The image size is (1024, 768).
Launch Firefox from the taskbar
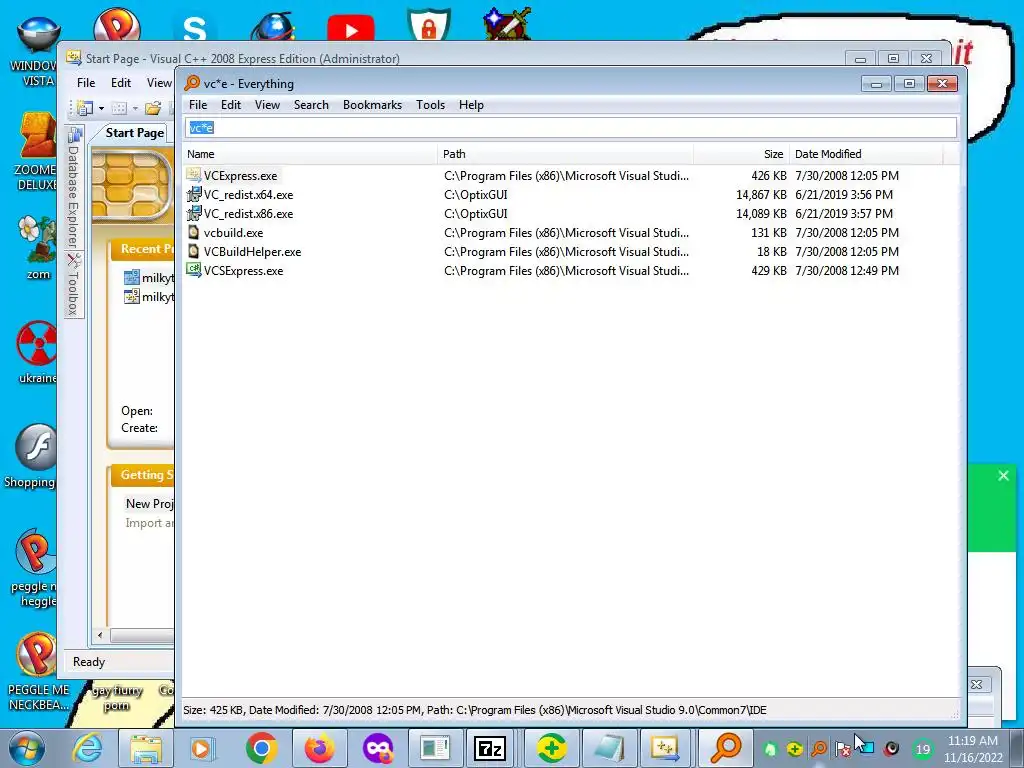319,748
